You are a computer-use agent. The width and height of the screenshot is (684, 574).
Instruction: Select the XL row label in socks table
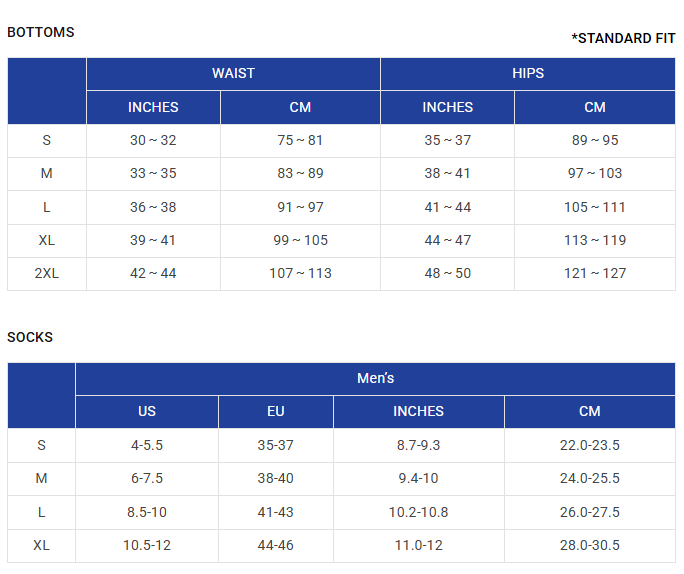(x=41, y=545)
